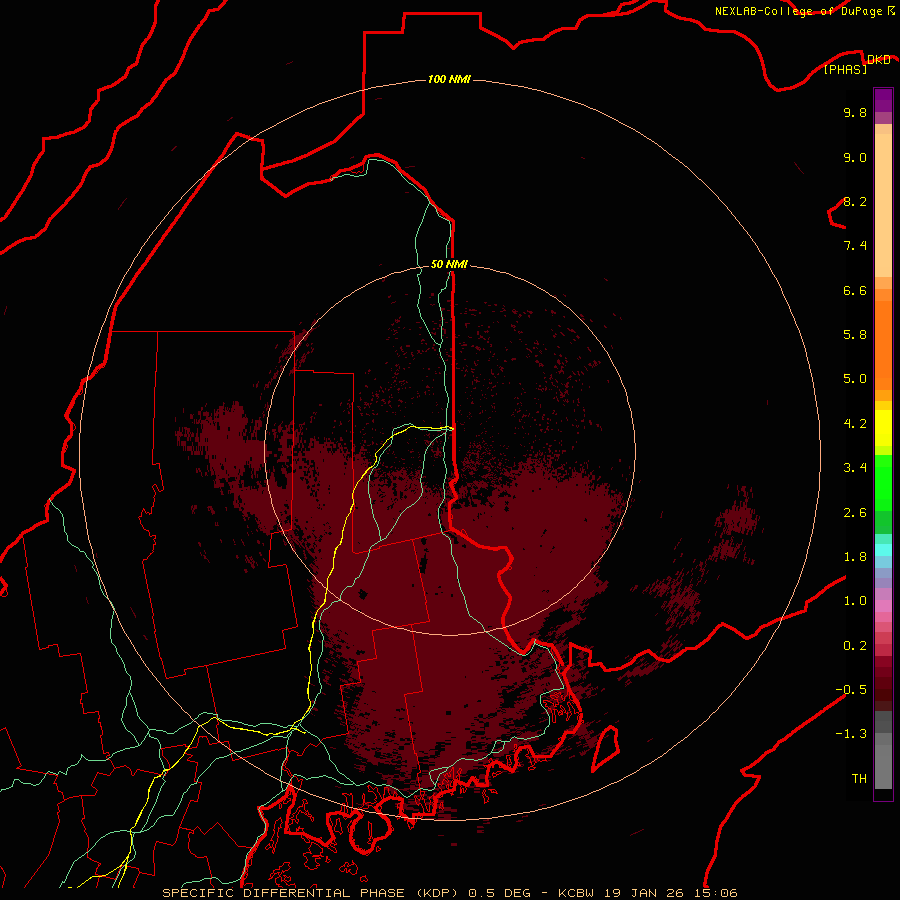
Task: Click the Specific Differential Phase caption
Action: (x=449, y=893)
